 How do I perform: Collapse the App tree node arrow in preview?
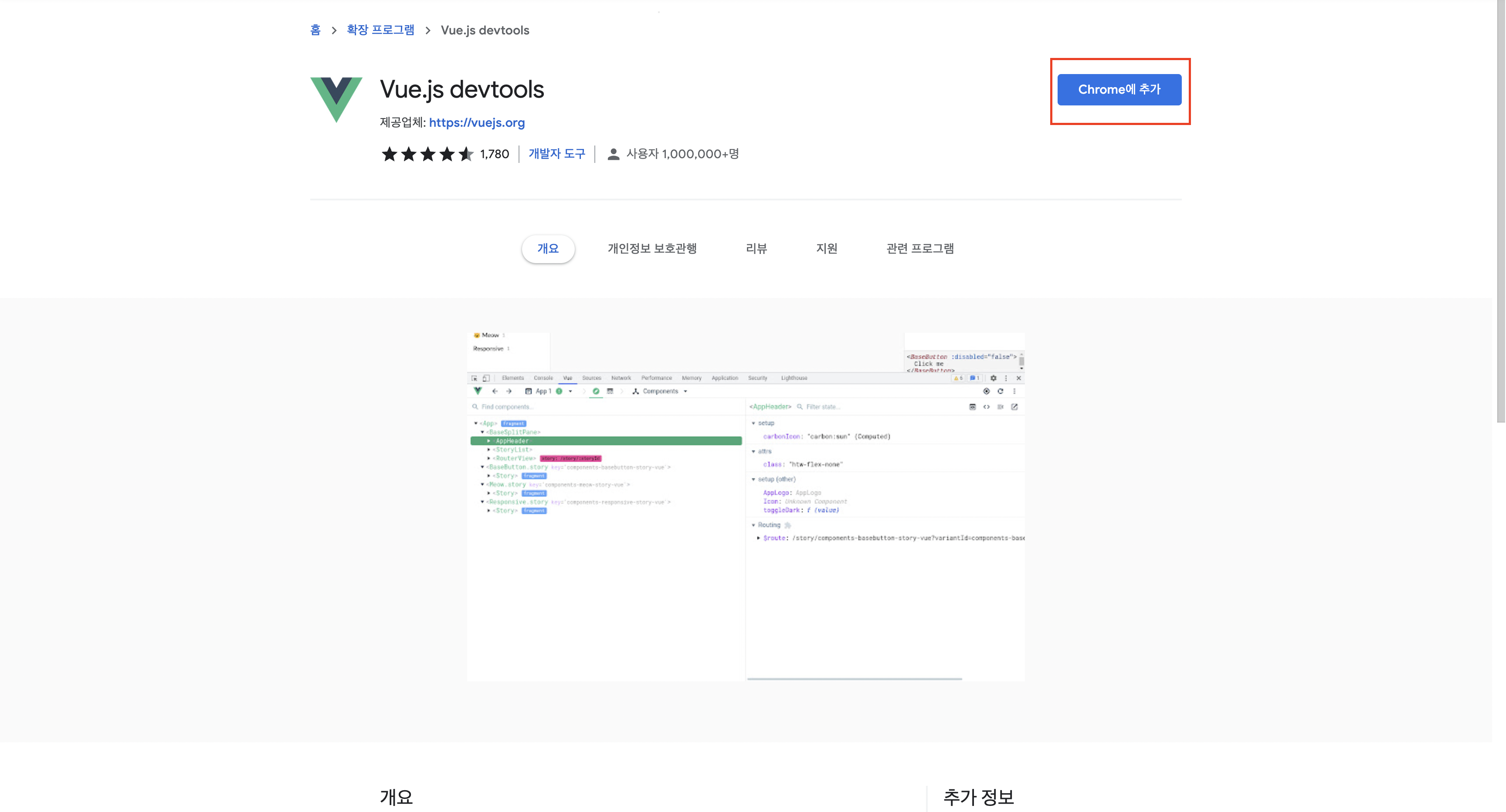click(x=476, y=423)
